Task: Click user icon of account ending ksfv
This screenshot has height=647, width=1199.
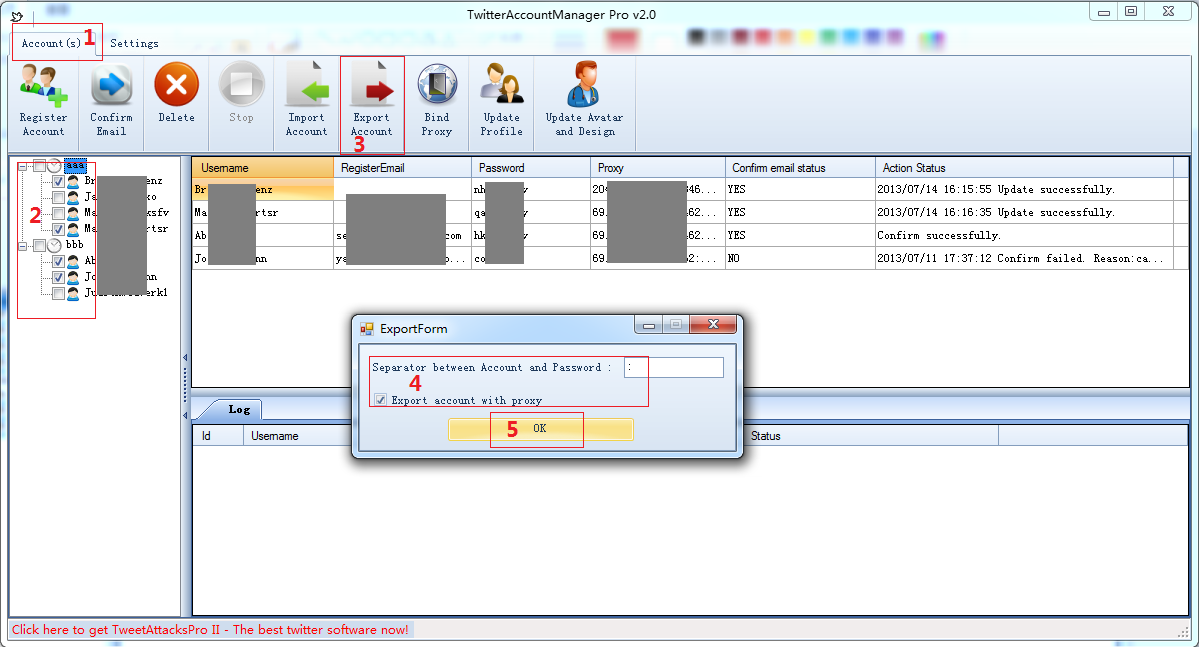Action: (x=73, y=213)
